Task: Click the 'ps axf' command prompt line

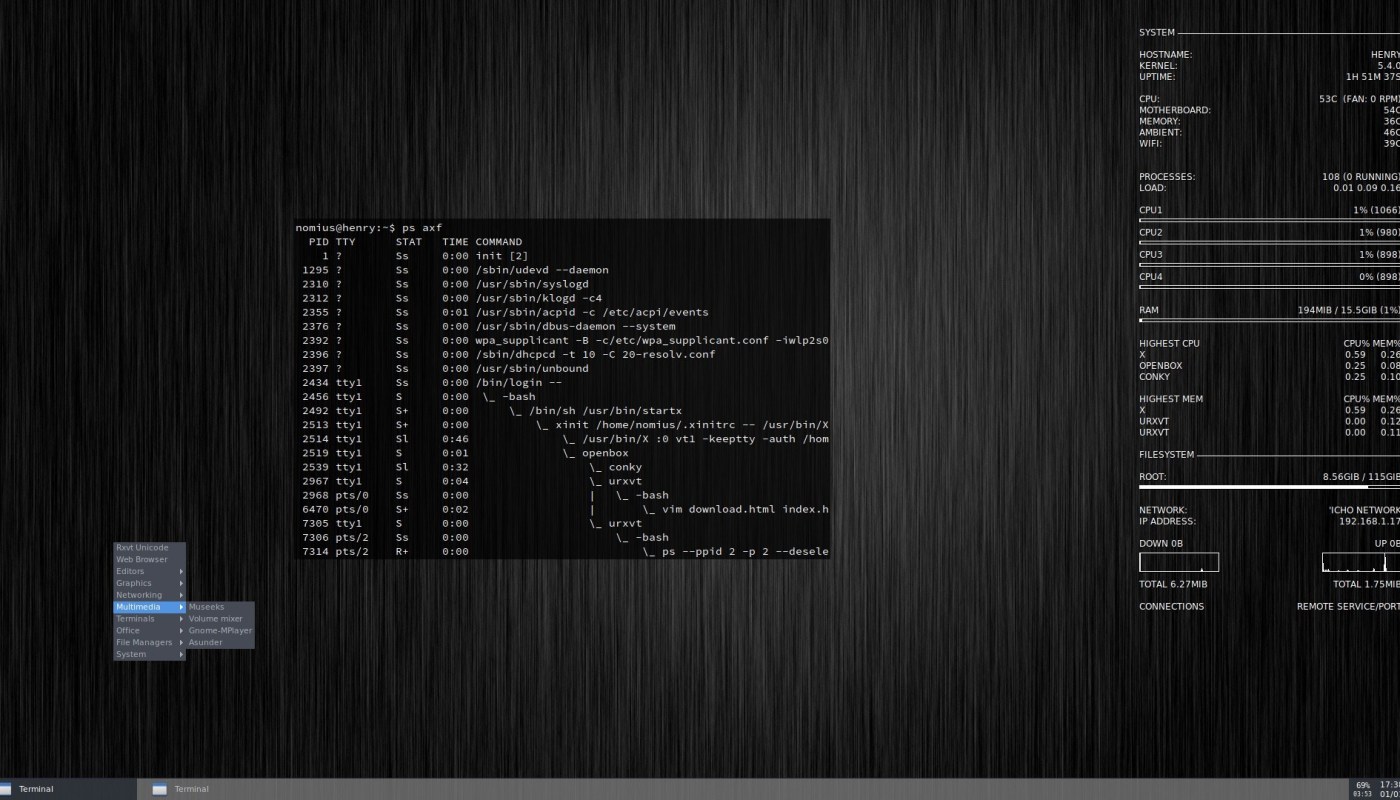Action: tap(368, 228)
